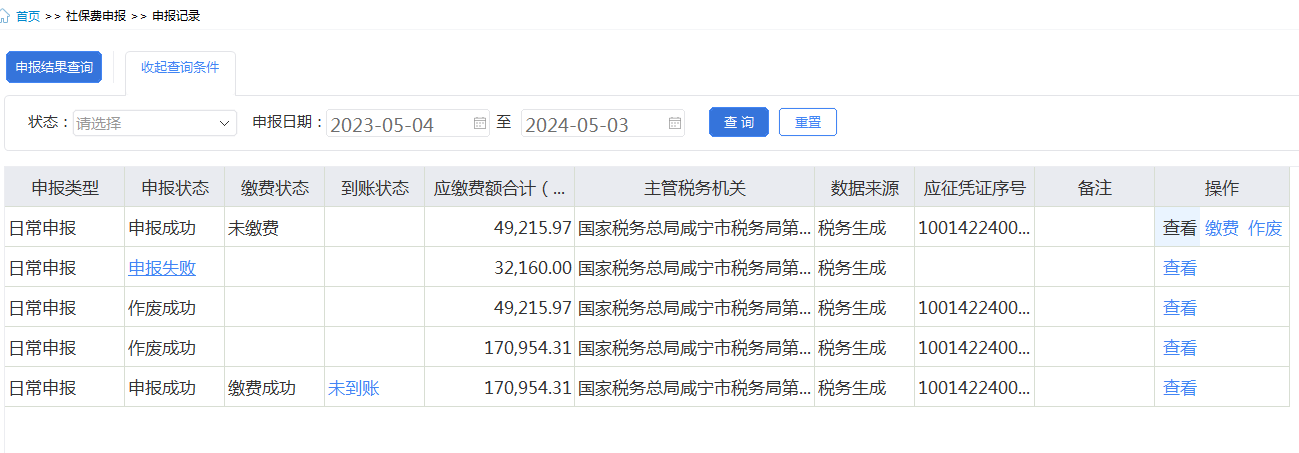Image resolution: width=1299 pixels, height=453 pixels.
Task: Click the end date field 2024-05-03
Action: pos(604,123)
